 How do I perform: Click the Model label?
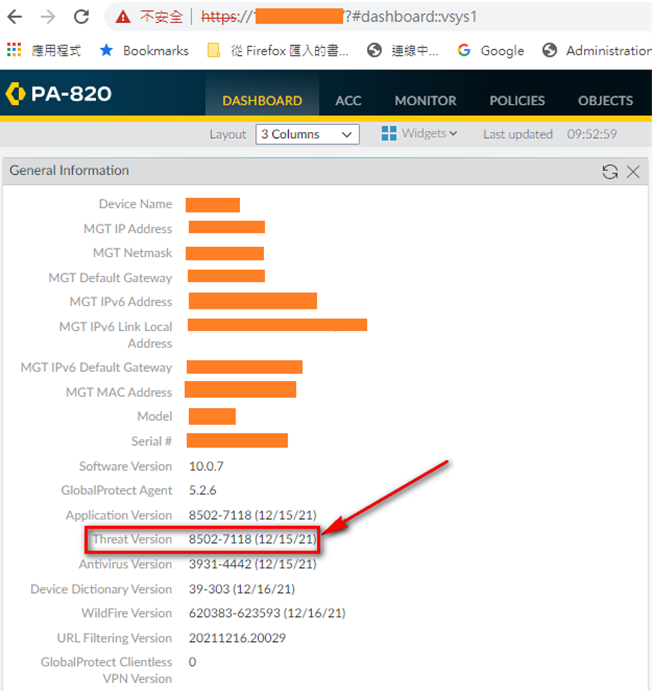coord(155,416)
